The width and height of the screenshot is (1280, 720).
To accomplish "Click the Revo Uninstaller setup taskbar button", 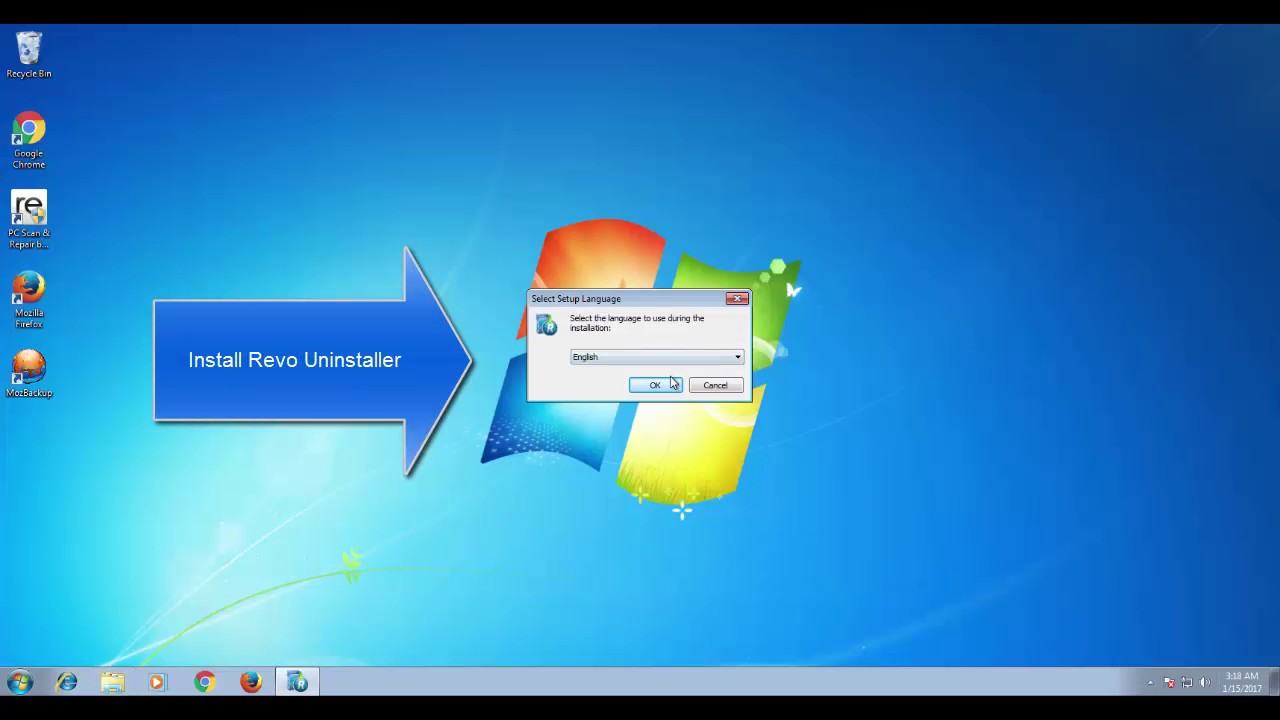I will [x=297, y=682].
